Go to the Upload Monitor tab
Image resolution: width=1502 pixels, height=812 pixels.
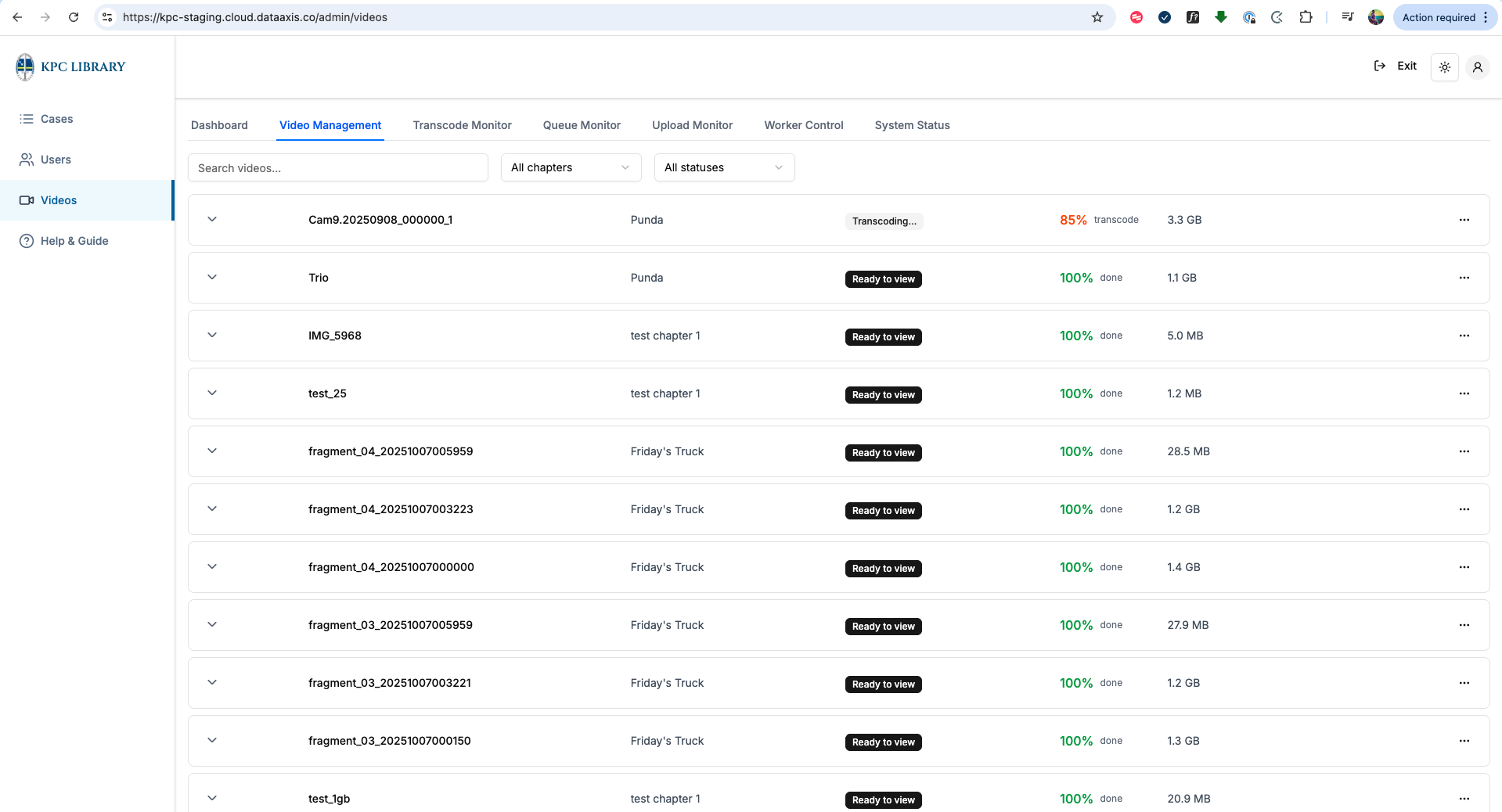point(692,125)
